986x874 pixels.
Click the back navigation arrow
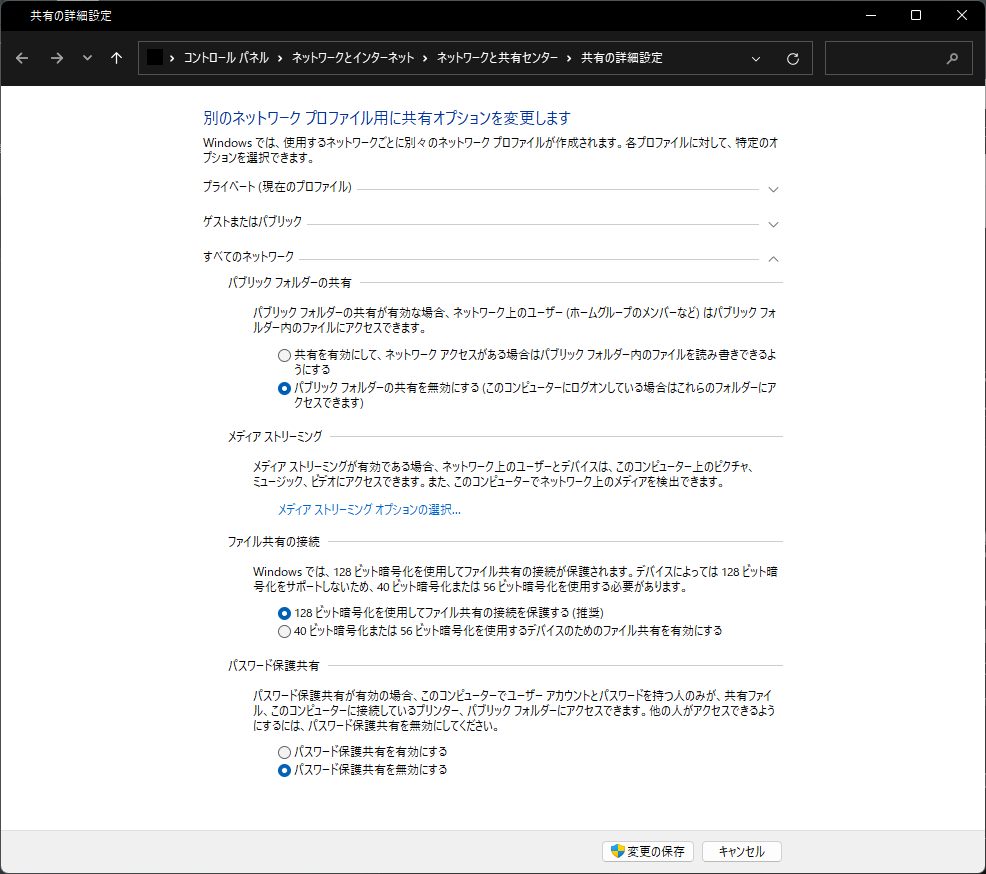coord(22,58)
